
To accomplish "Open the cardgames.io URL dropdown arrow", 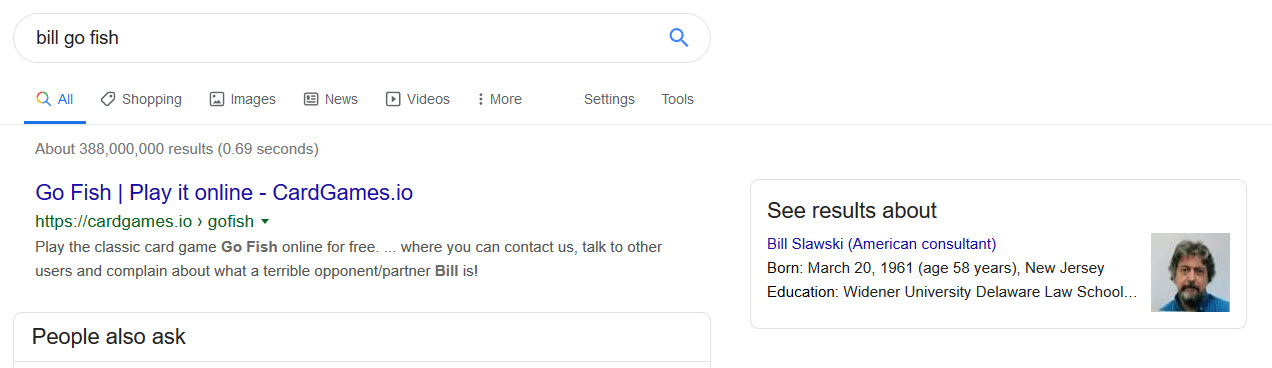I will (x=265, y=221).
